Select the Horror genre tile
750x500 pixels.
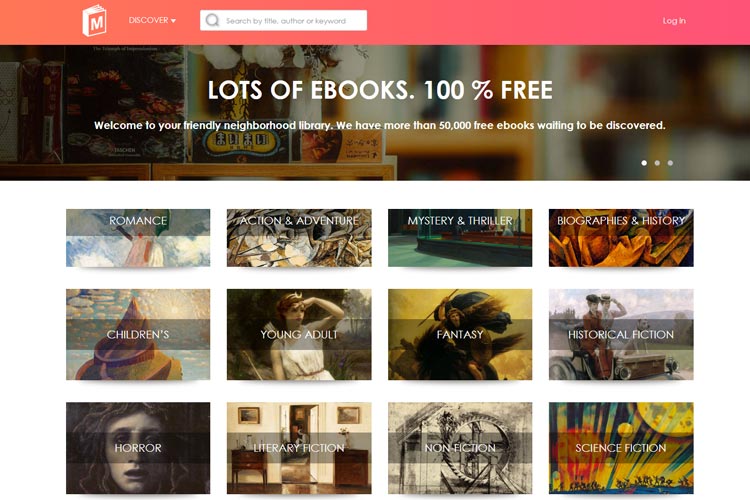pyautogui.click(x=138, y=448)
